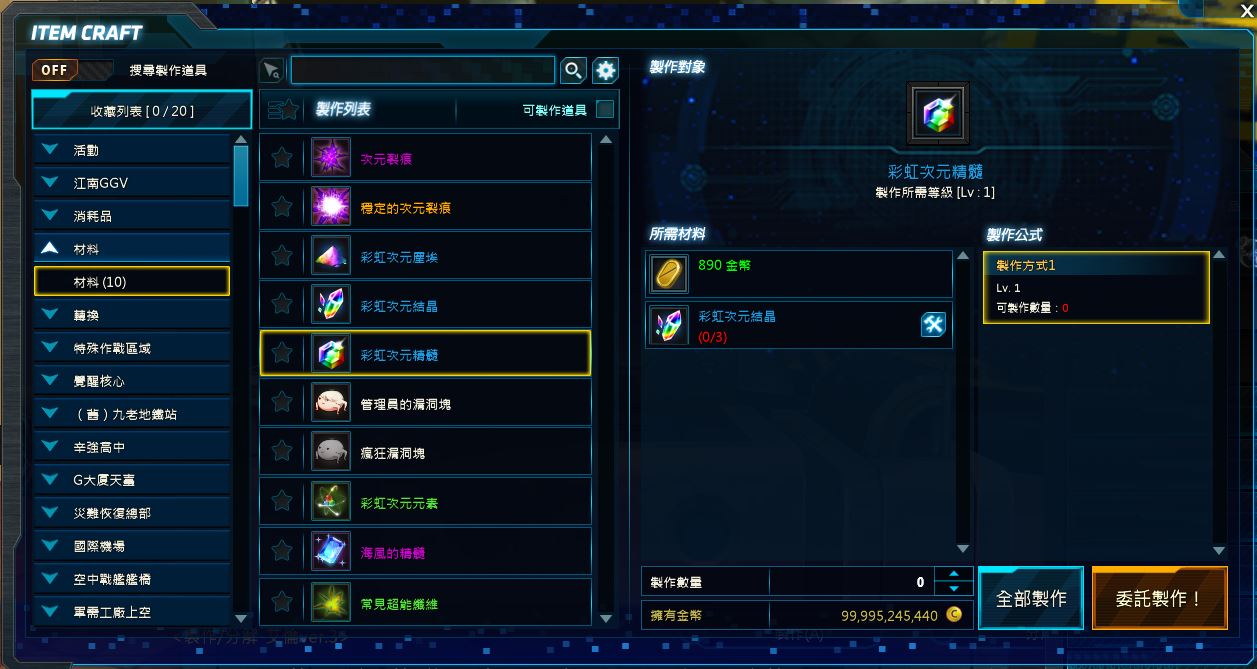Check the 可製作道具 checkbox
Image resolution: width=1257 pixels, height=669 pixels.
coord(605,109)
